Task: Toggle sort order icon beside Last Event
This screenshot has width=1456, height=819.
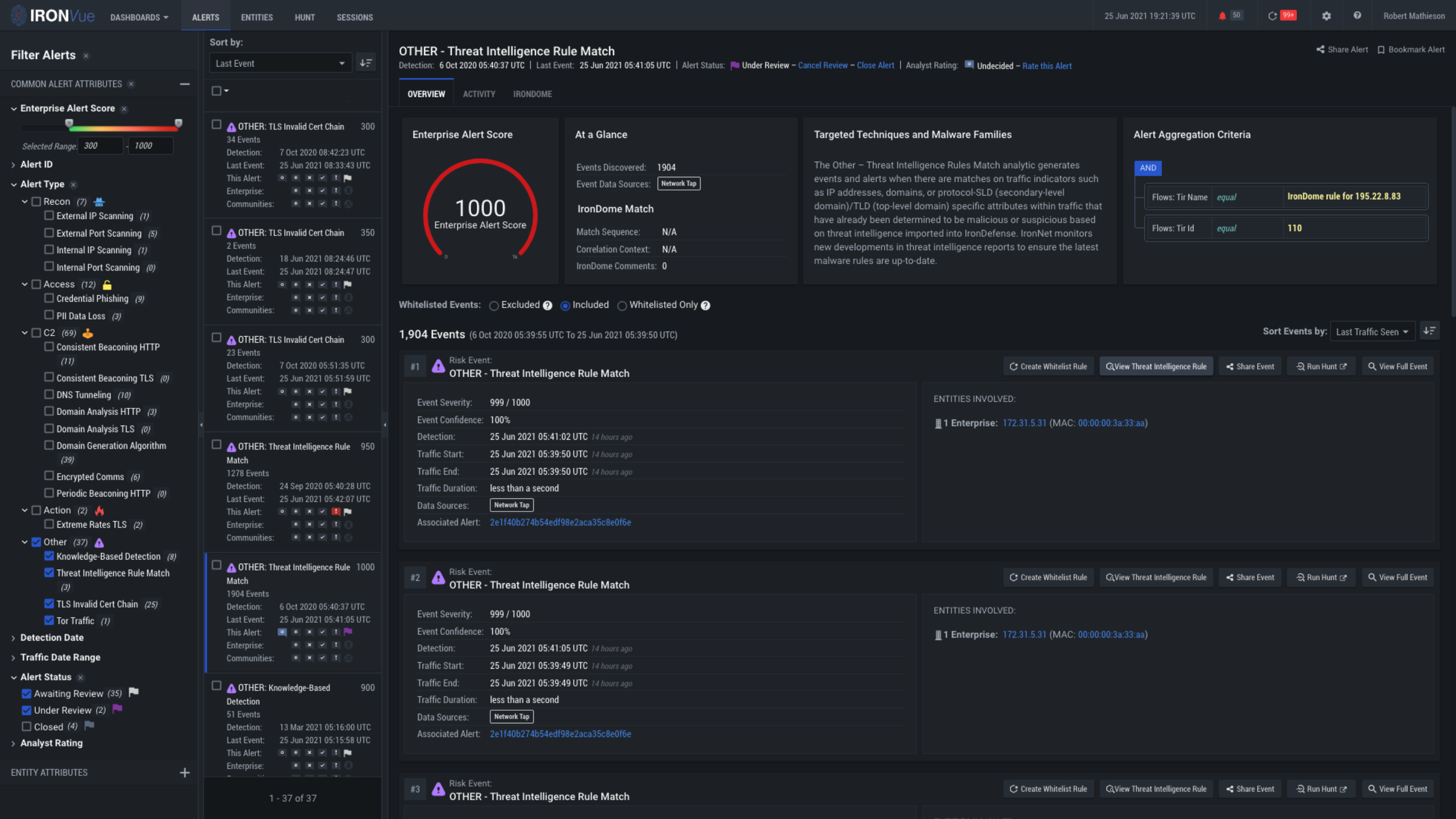Action: pos(366,63)
